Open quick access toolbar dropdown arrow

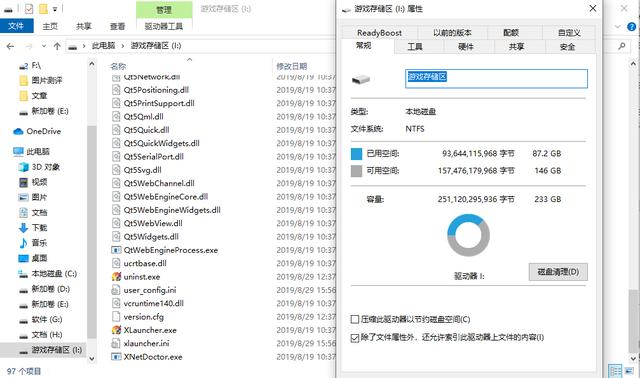point(55,9)
